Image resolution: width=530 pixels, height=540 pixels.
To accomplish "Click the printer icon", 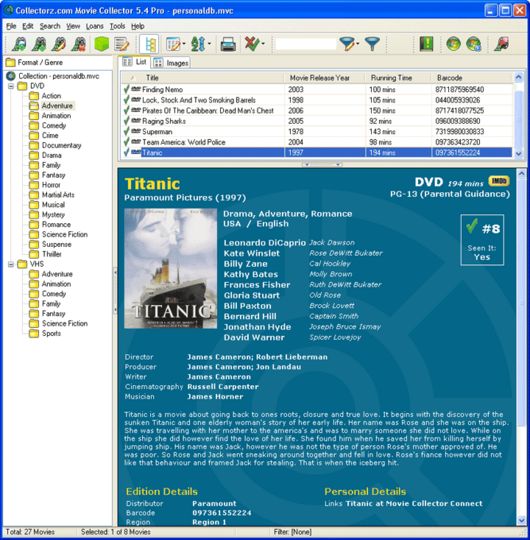I will [228, 44].
